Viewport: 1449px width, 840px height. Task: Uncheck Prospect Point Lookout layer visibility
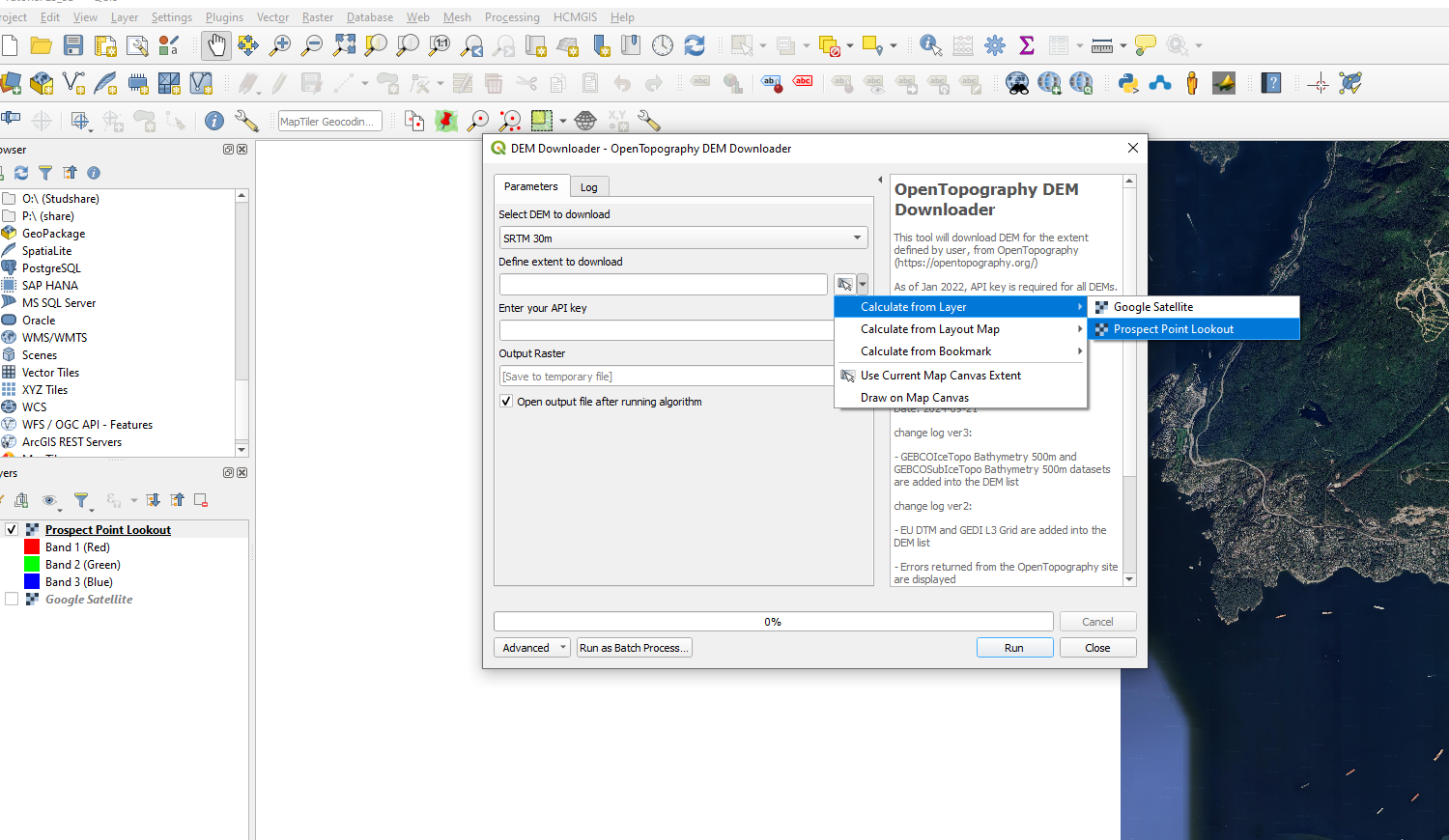tap(13, 530)
